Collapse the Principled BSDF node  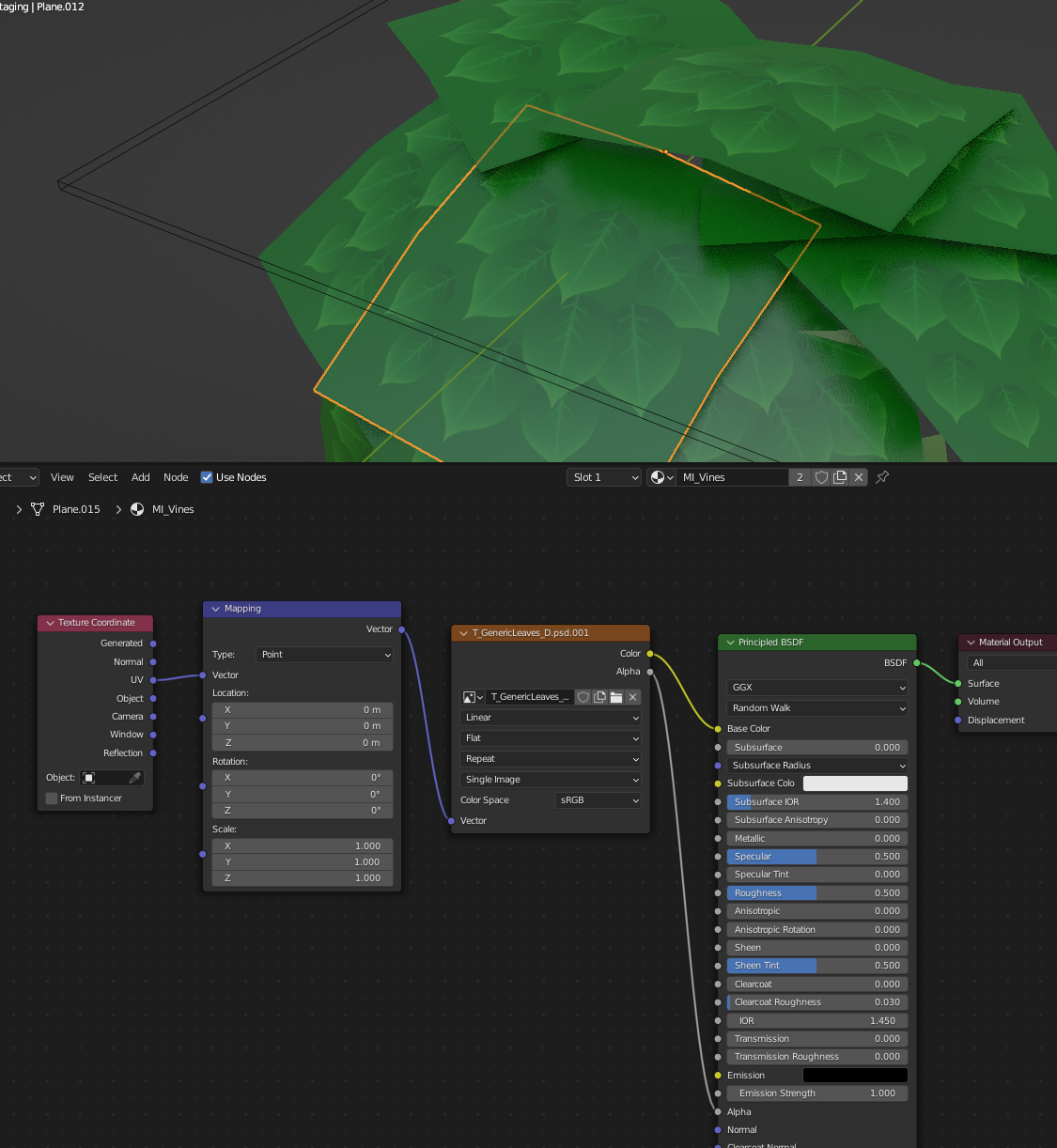[x=730, y=643]
